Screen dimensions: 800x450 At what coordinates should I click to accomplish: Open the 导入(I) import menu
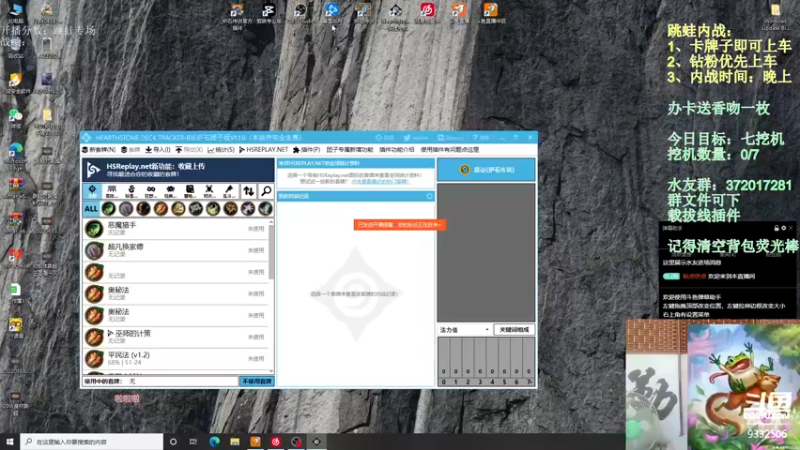(x=158, y=150)
